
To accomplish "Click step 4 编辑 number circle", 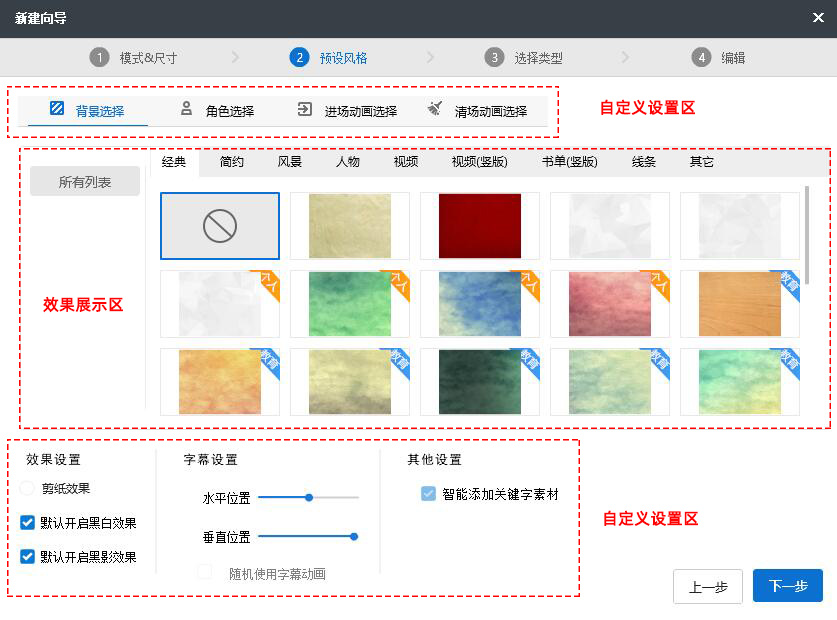I will tap(702, 57).
